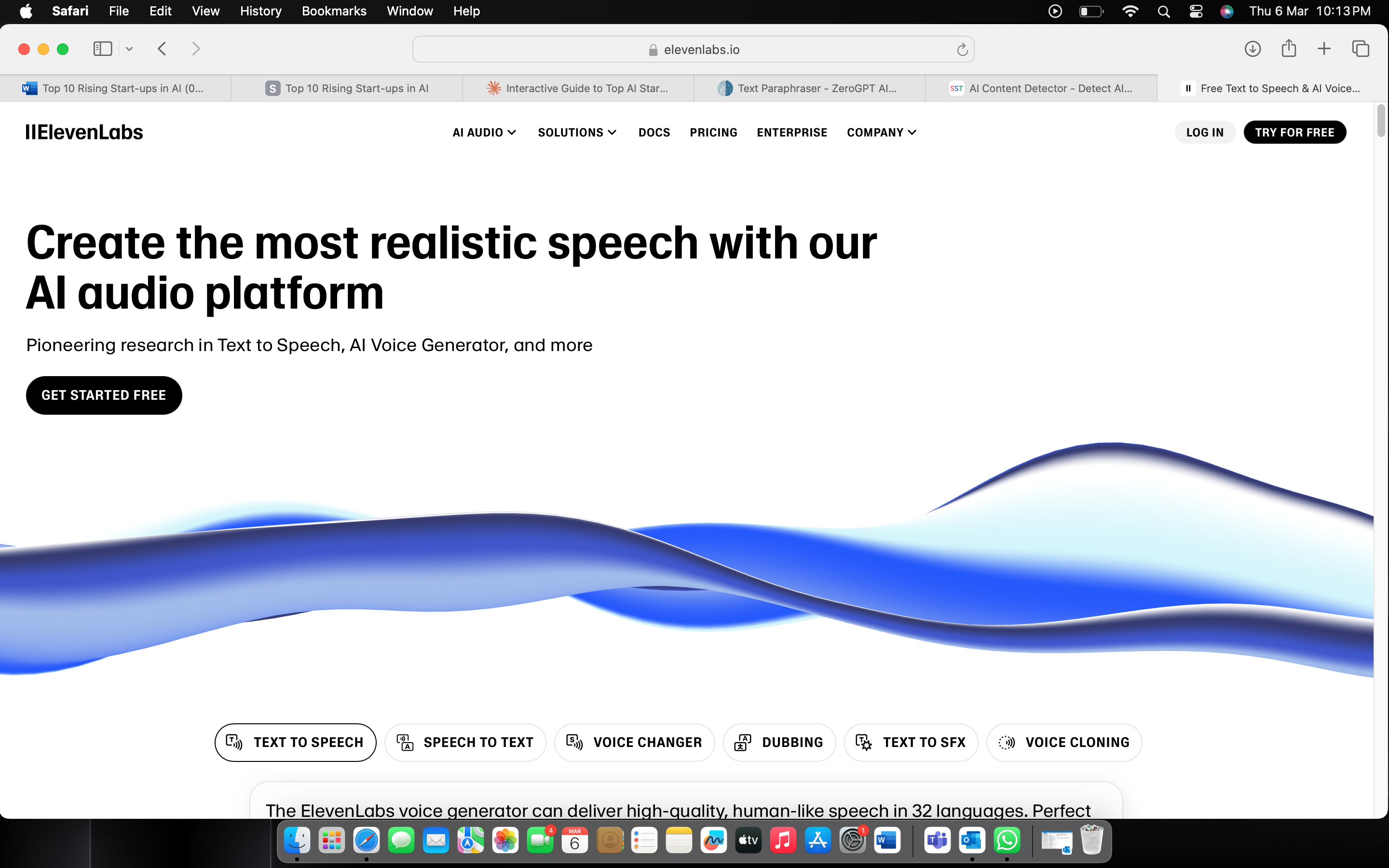This screenshot has height=868, width=1389.
Task: Open the History menu
Action: 260,11
